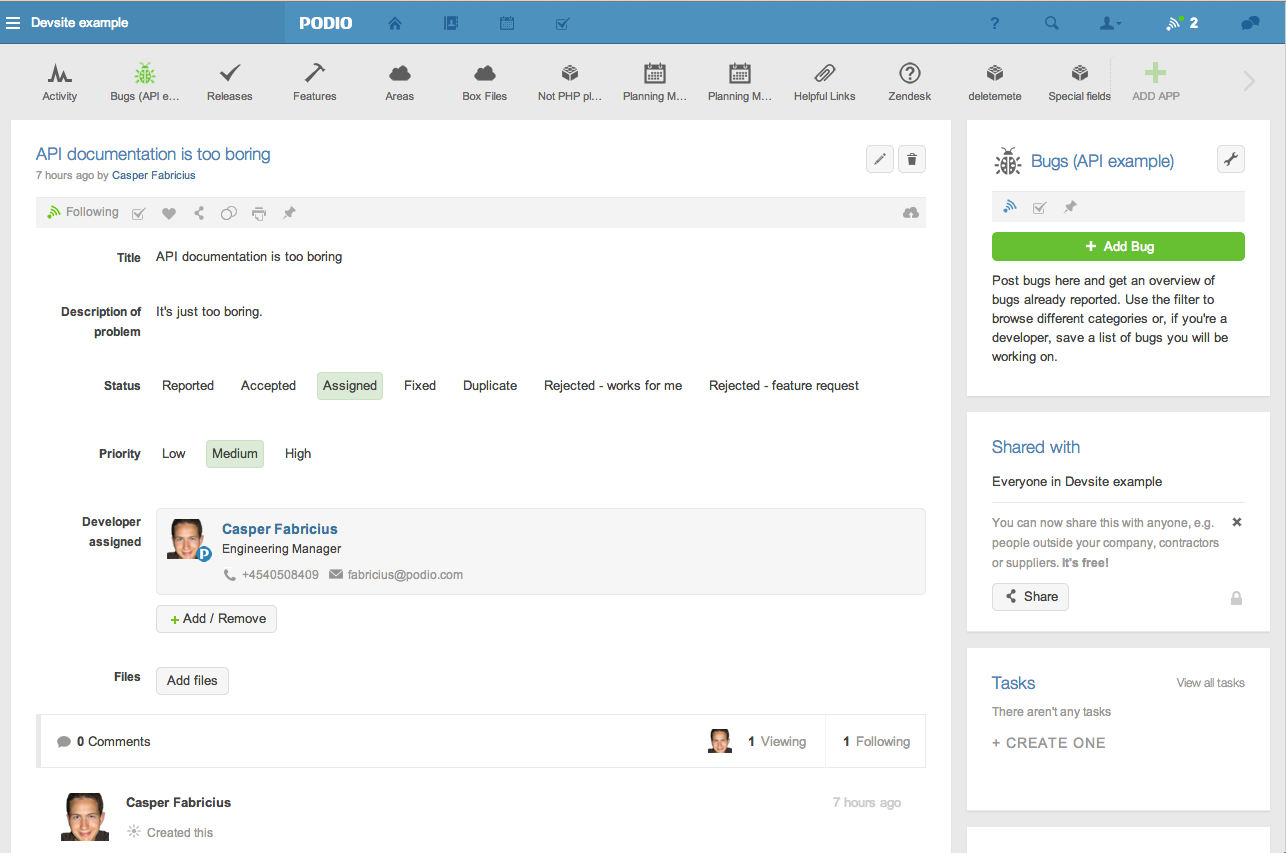Open the Activity app
Image resolution: width=1286 pixels, height=853 pixels.
pos(60,82)
